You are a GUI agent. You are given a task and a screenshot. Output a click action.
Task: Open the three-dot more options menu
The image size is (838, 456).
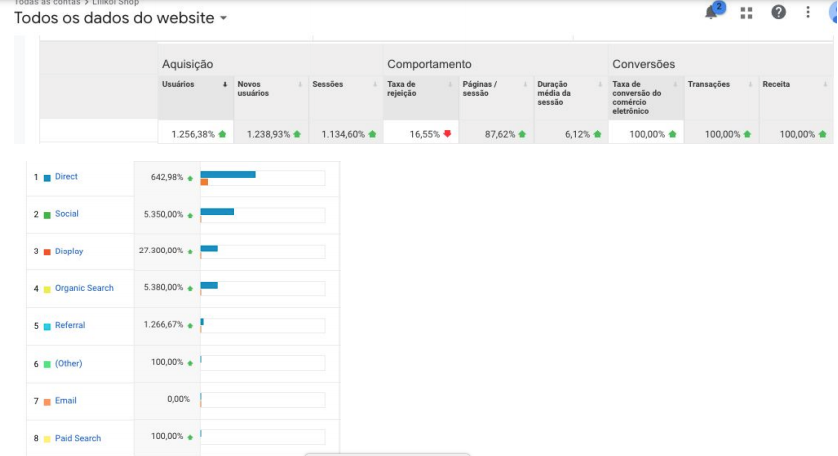808,12
